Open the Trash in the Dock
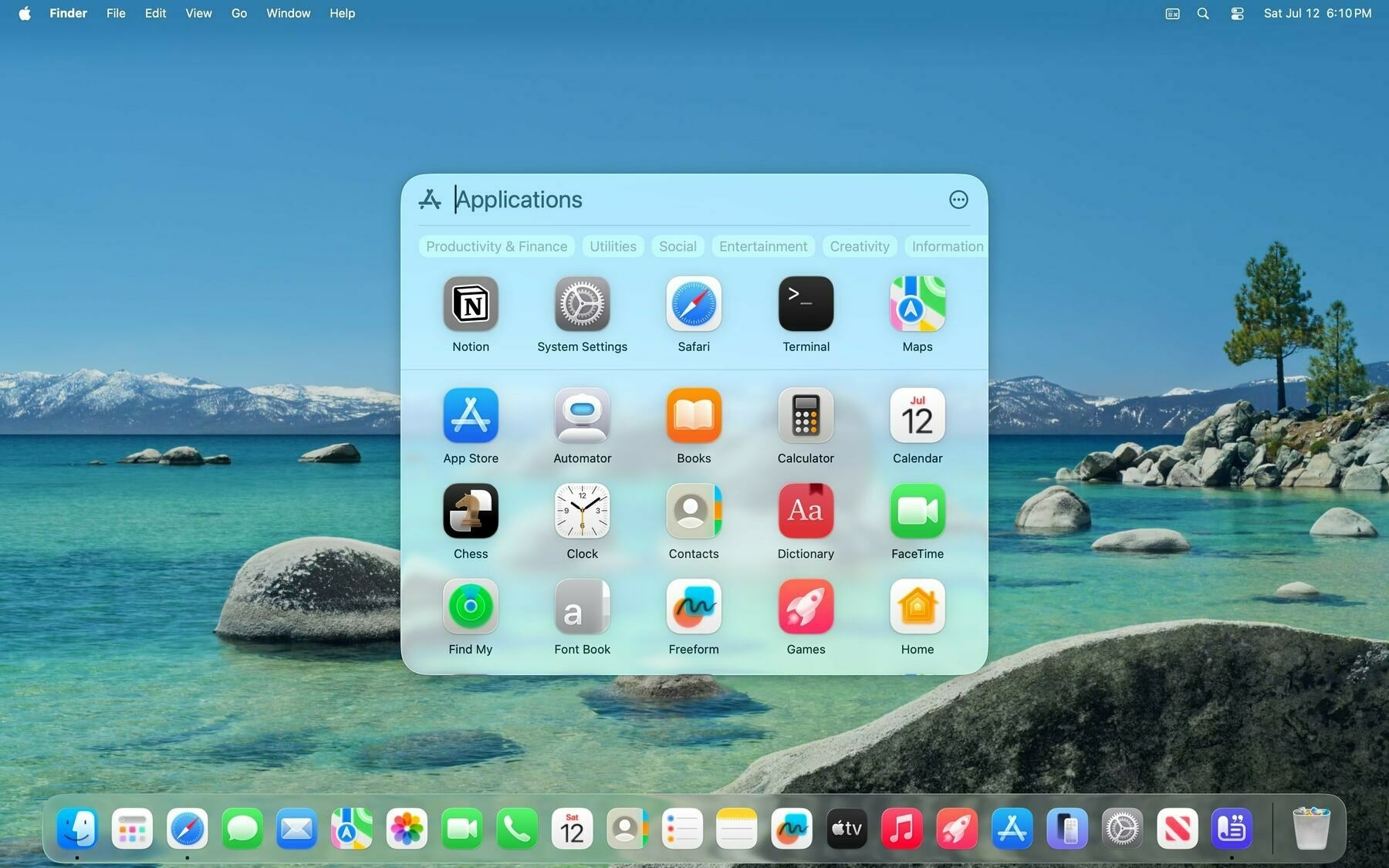Viewport: 1389px width, 868px height. coord(1311,829)
